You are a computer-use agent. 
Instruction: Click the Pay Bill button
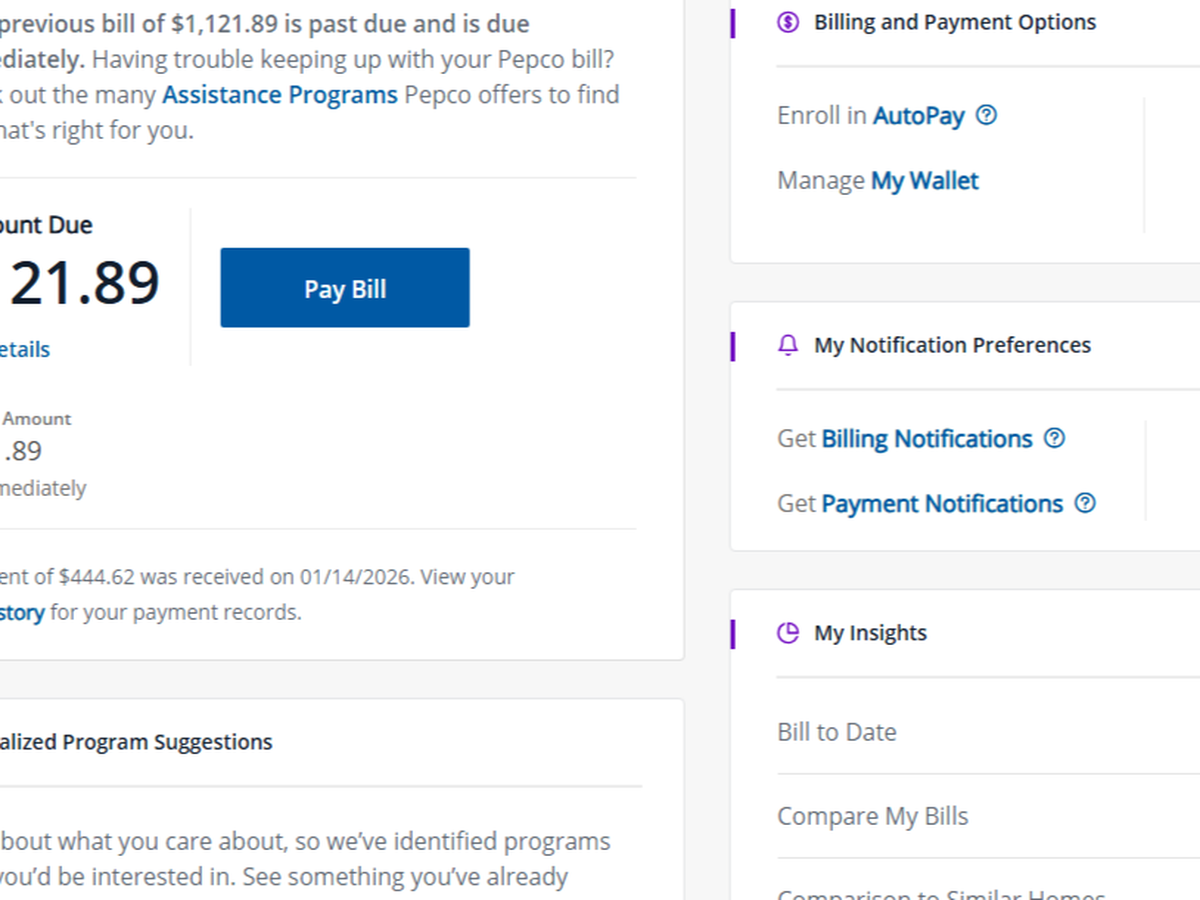coord(344,288)
